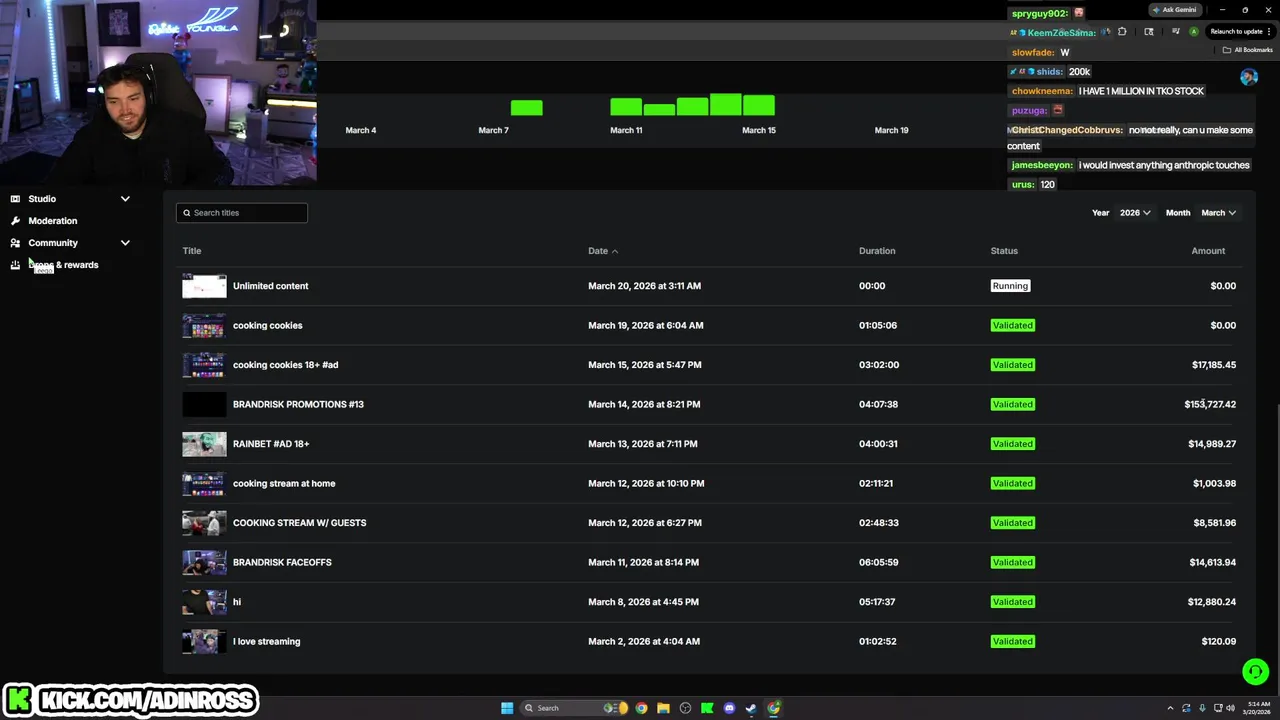Click the Moderation wrench icon
1280x720 pixels.
coord(15,221)
